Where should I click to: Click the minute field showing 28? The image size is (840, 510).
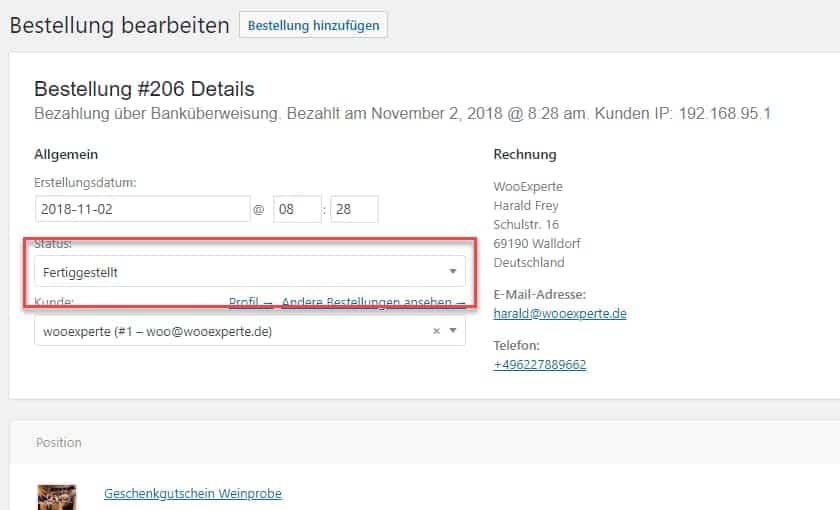tap(354, 209)
